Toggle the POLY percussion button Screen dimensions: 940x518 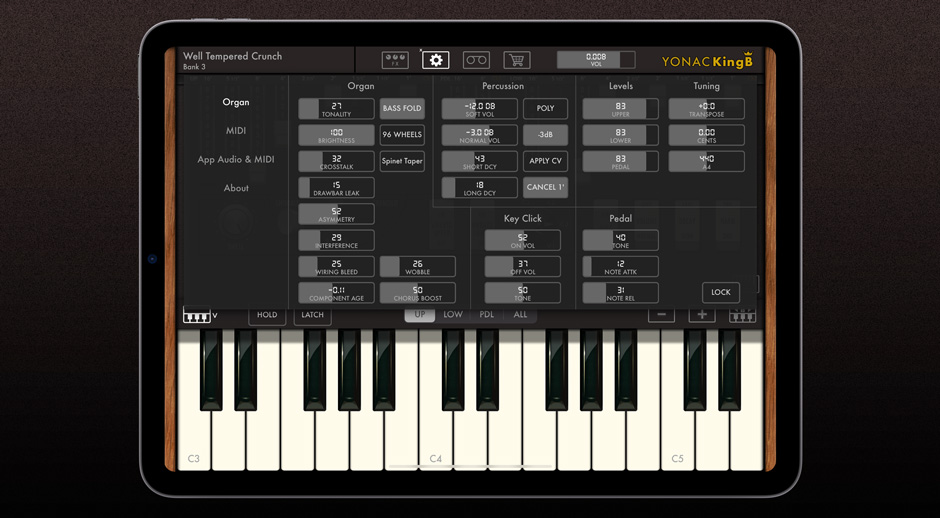pyautogui.click(x=545, y=108)
